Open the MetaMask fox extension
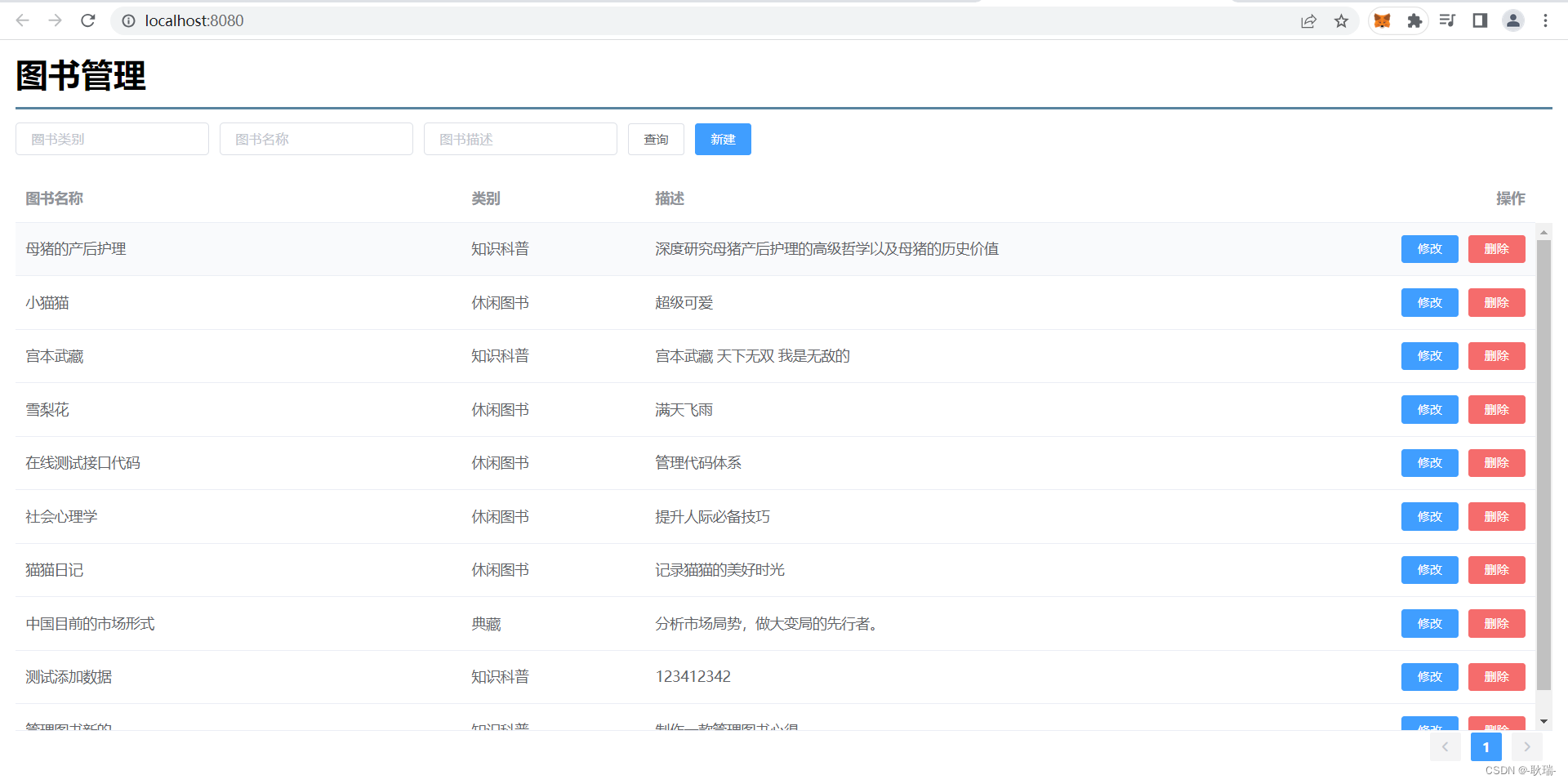 pos(1382,21)
